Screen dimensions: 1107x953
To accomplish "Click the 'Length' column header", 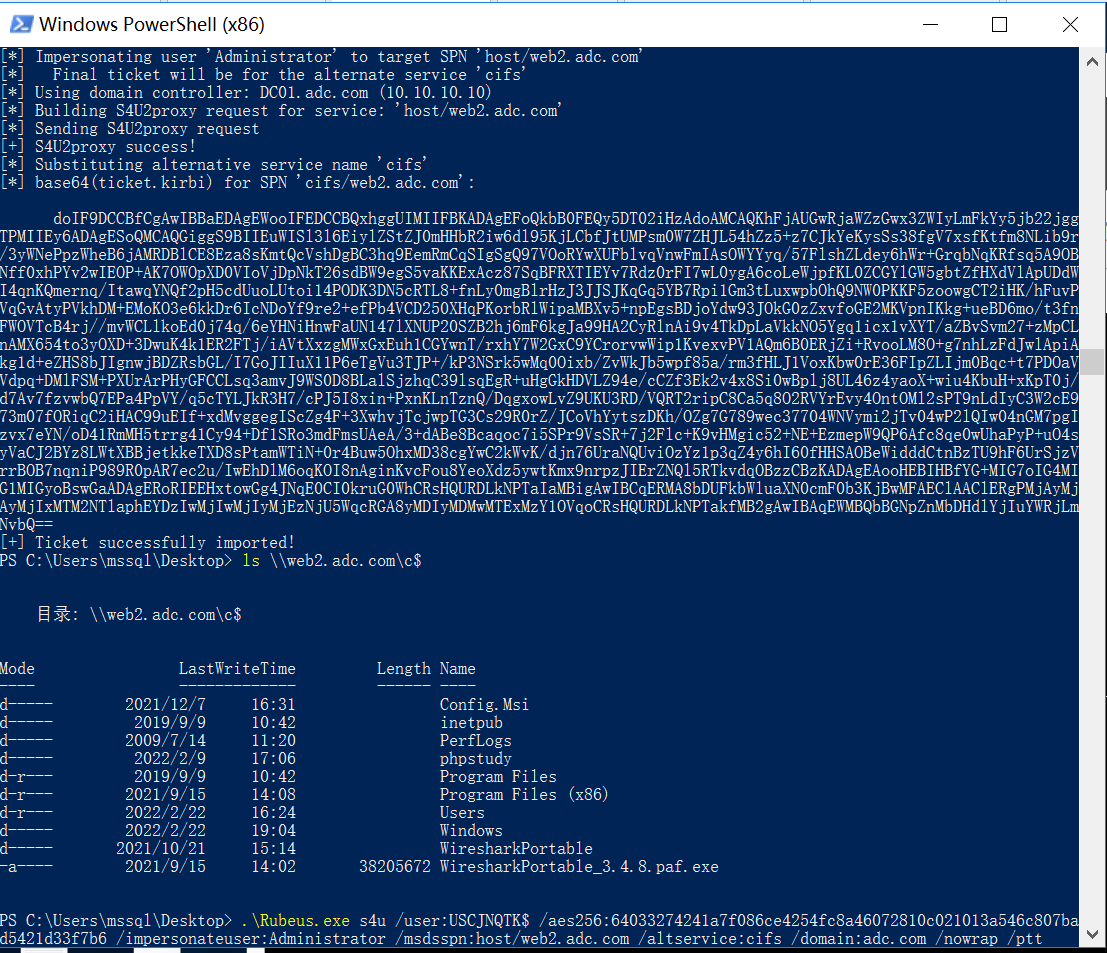I will tap(403, 669).
